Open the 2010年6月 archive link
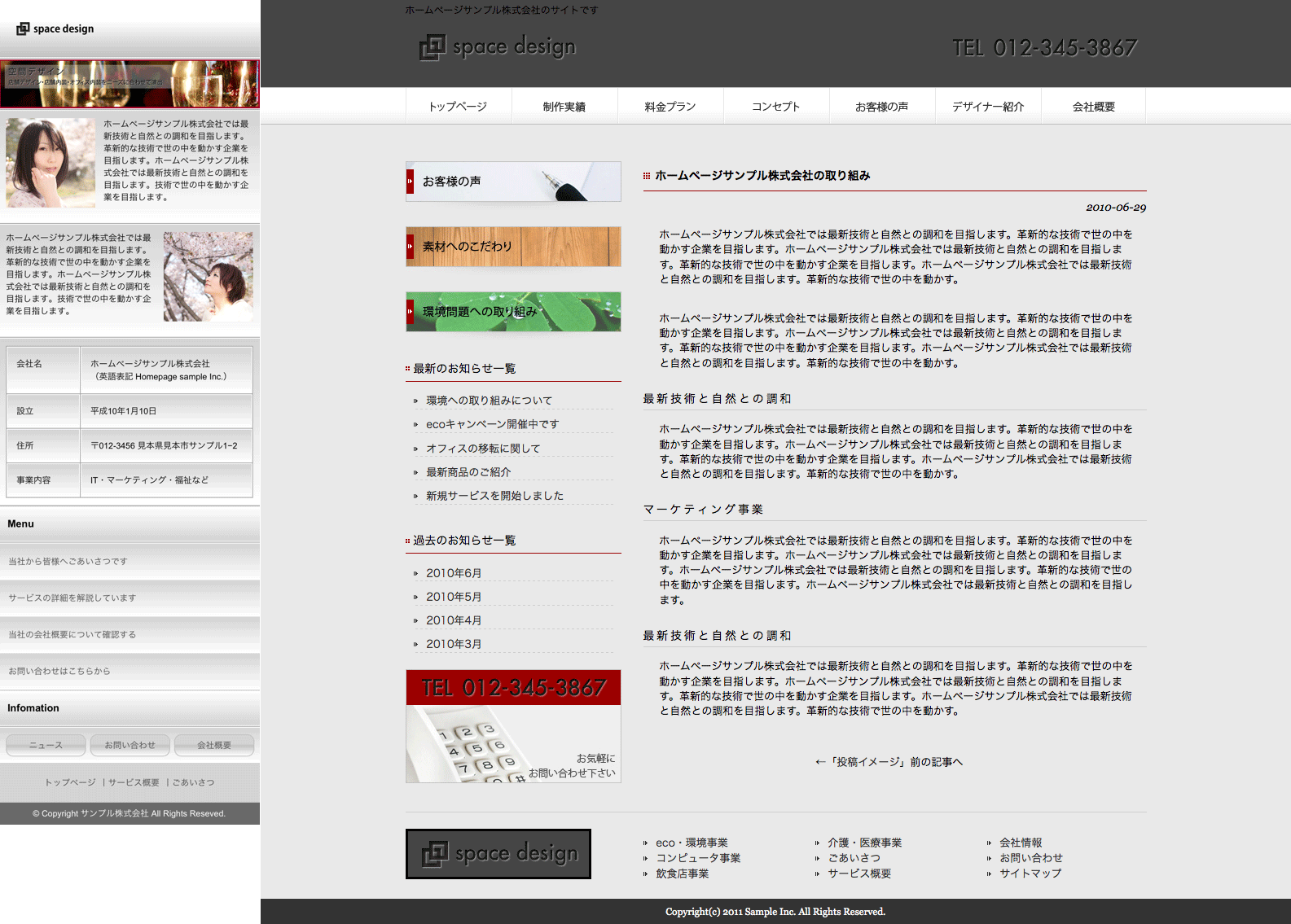The height and width of the screenshot is (924, 1291). pyautogui.click(x=454, y=573)
